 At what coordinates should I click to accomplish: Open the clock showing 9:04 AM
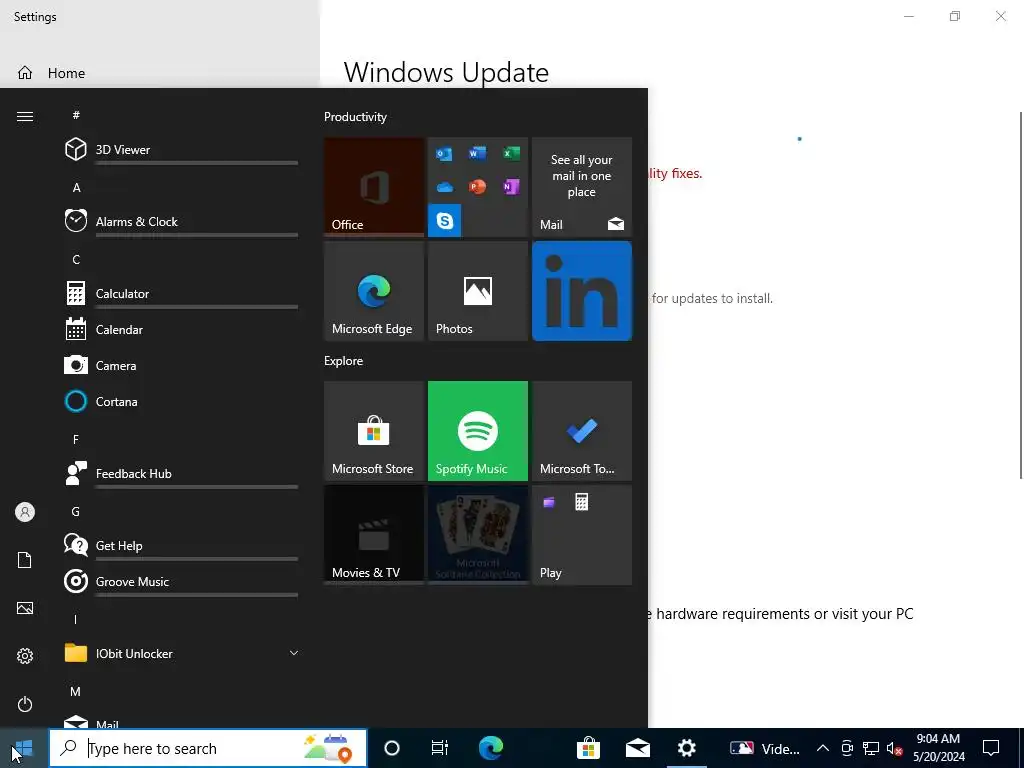(938, 748)
